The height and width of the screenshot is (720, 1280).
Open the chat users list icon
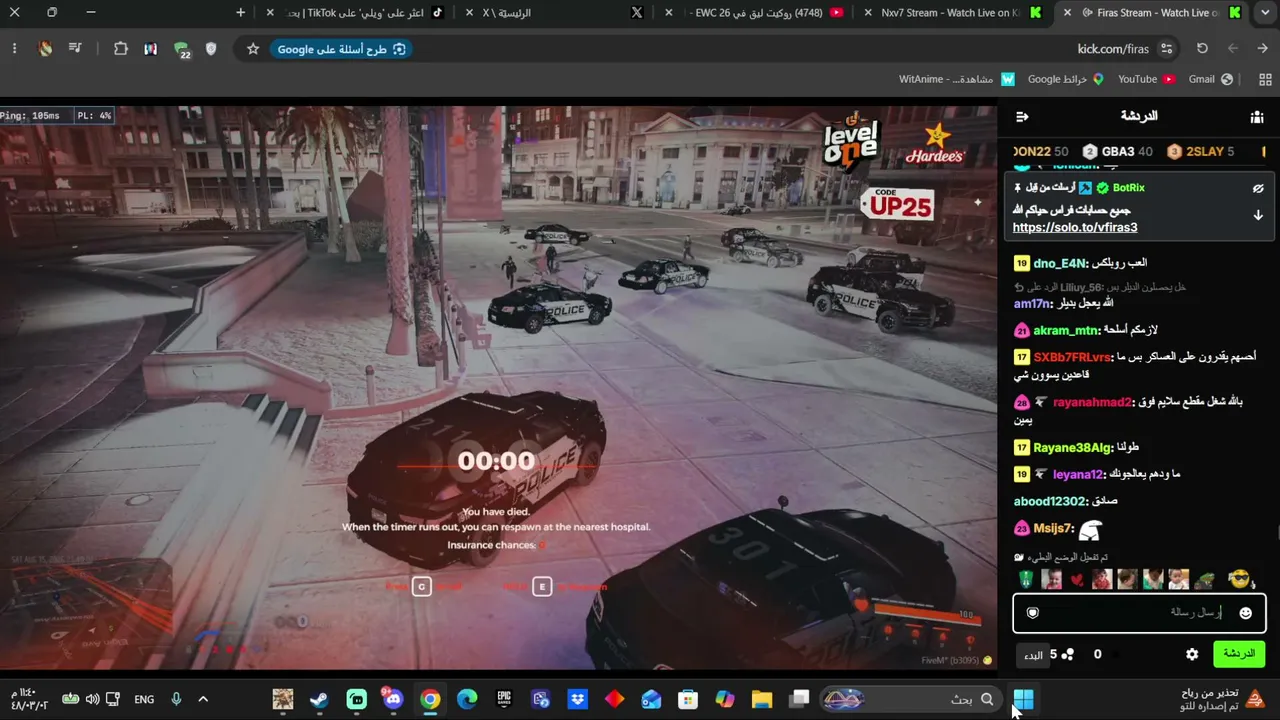click(1257, 117)
